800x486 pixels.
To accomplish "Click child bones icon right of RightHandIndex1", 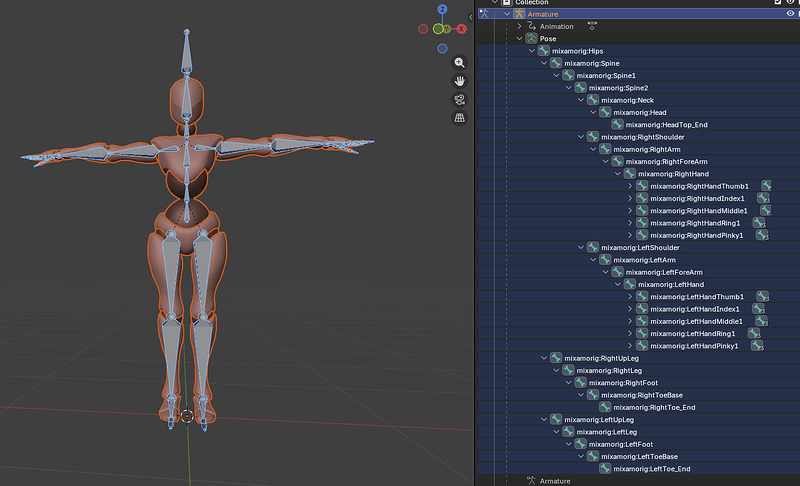I will [763, 198].
